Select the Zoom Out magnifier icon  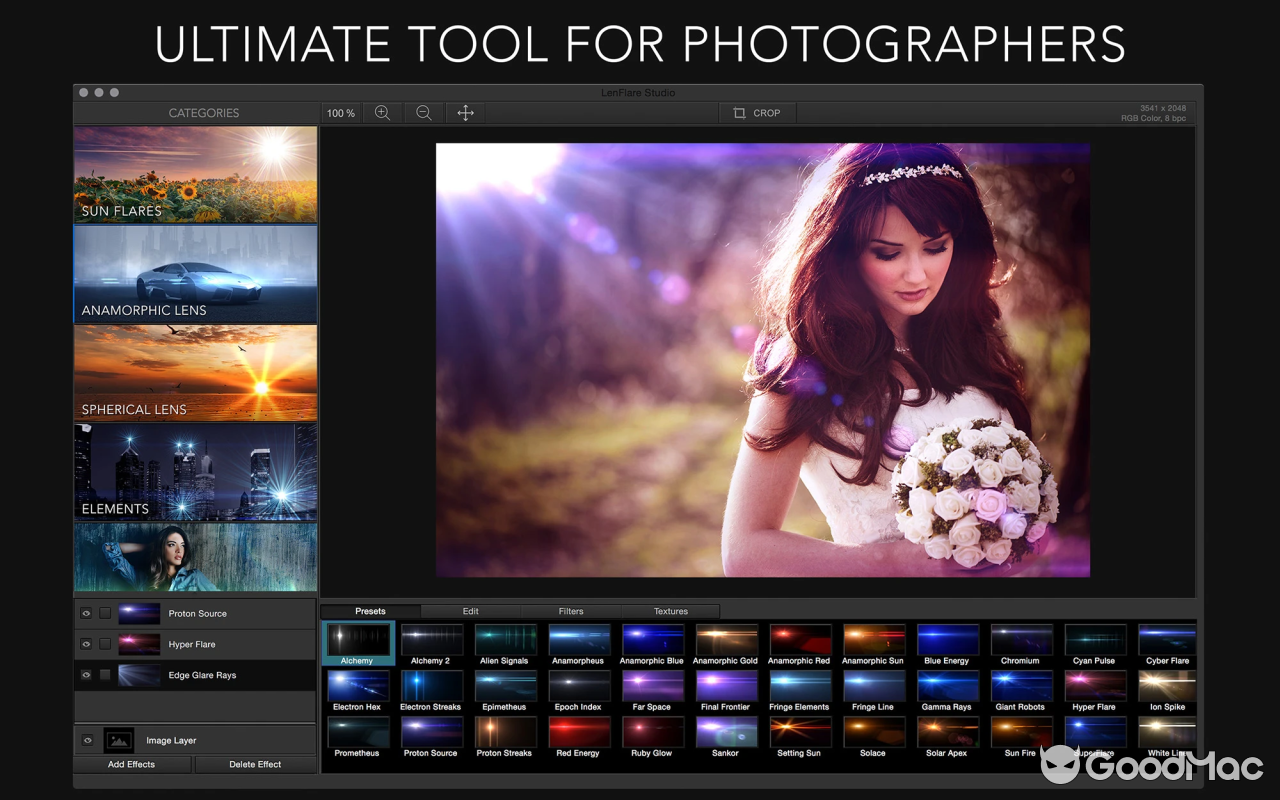click(423, 113)
